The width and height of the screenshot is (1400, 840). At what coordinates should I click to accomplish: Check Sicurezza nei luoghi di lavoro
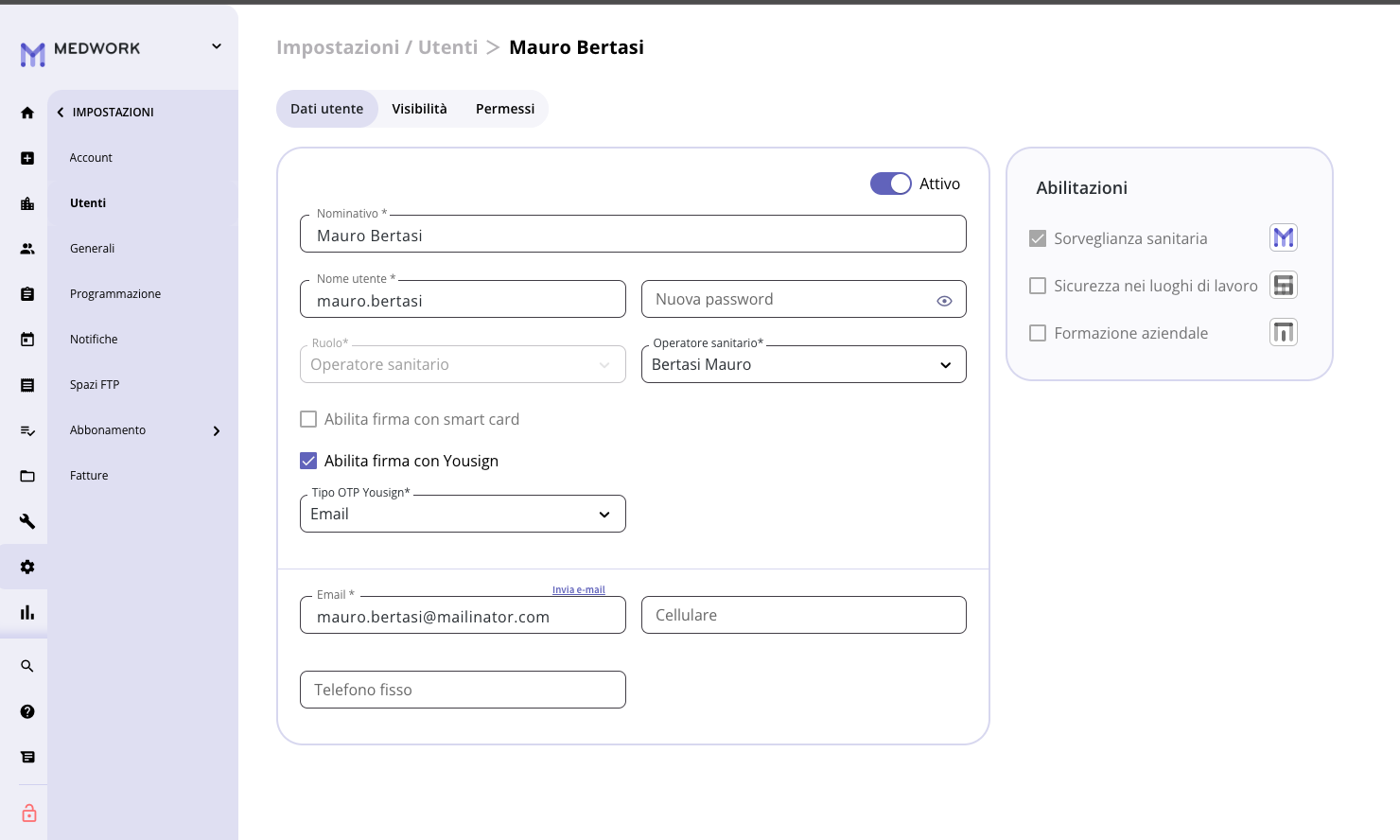1038,286
